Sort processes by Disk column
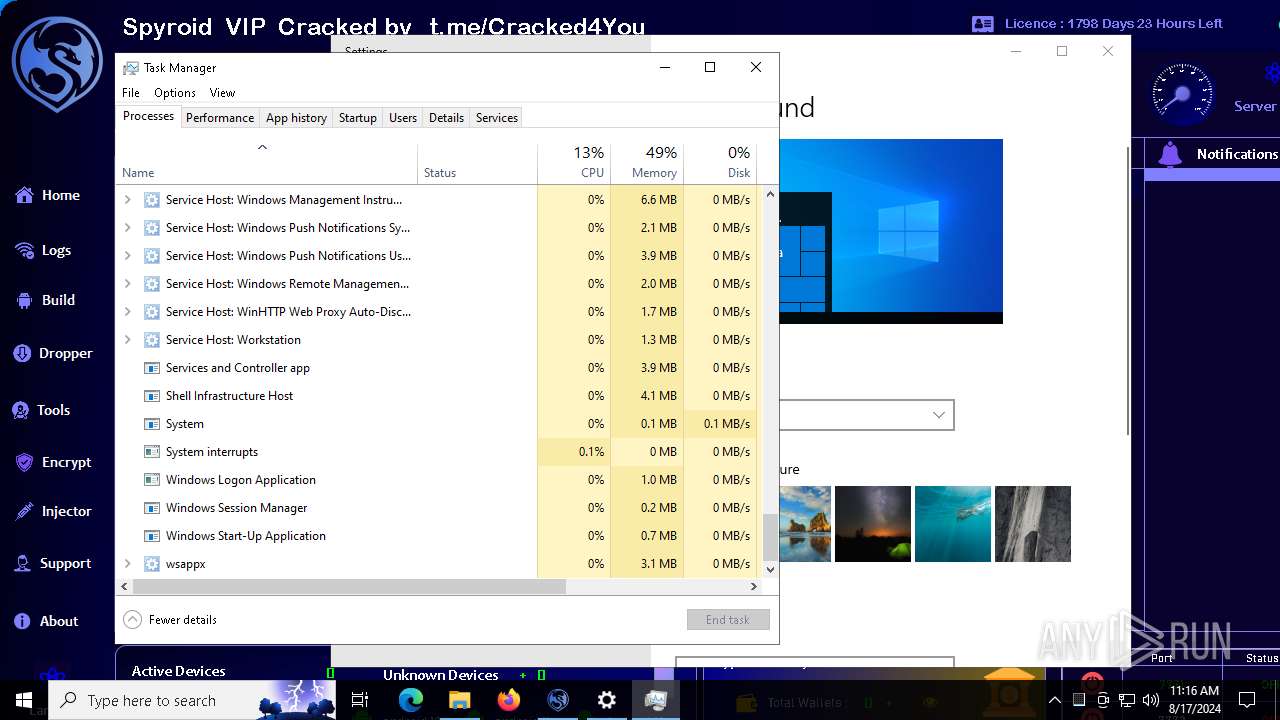Image resolution: width=1280 pixels, height=720 pixels. (720, 162)
